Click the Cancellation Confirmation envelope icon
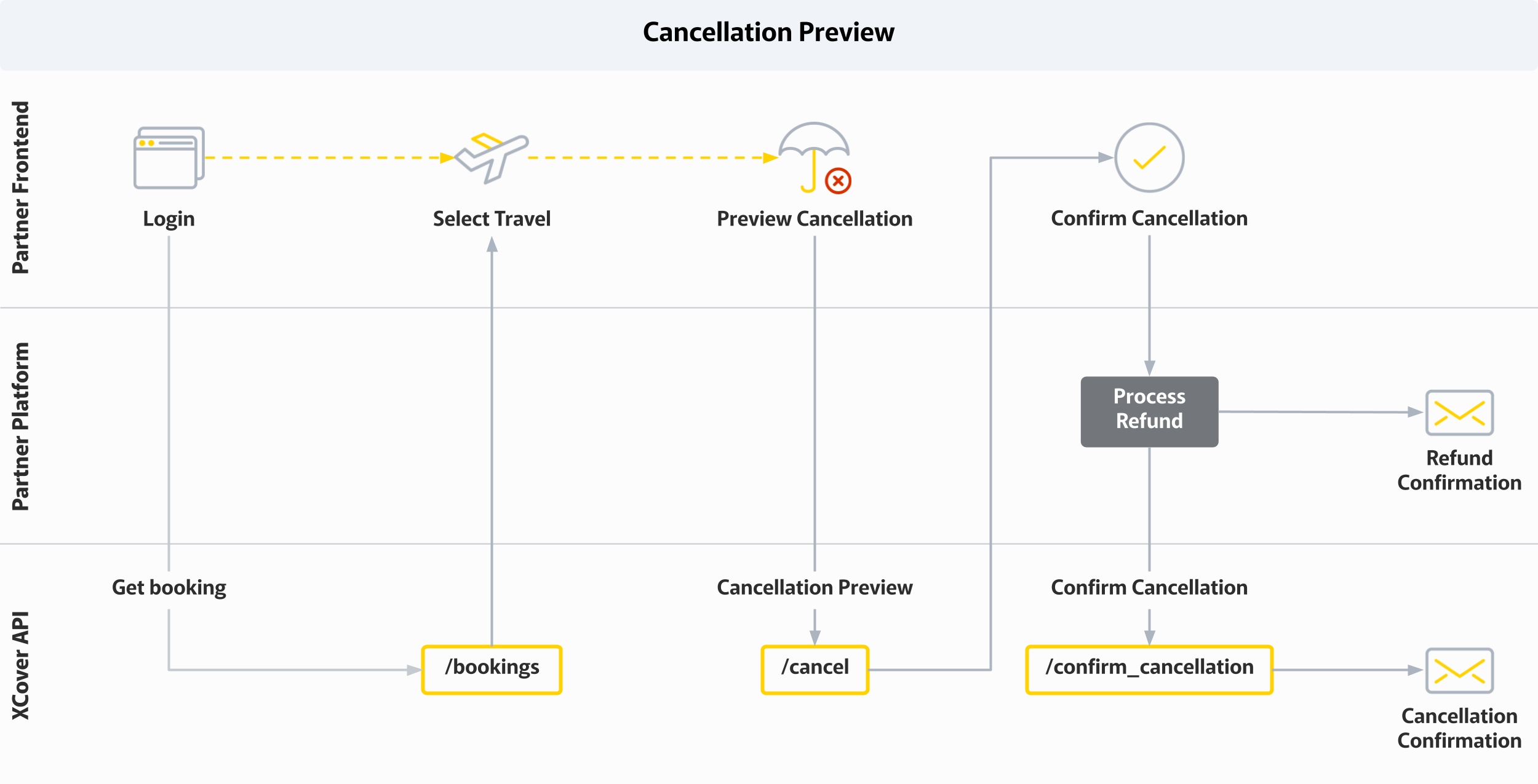1538x784 pixels. pyautogui.click(x=1459, y=670)
